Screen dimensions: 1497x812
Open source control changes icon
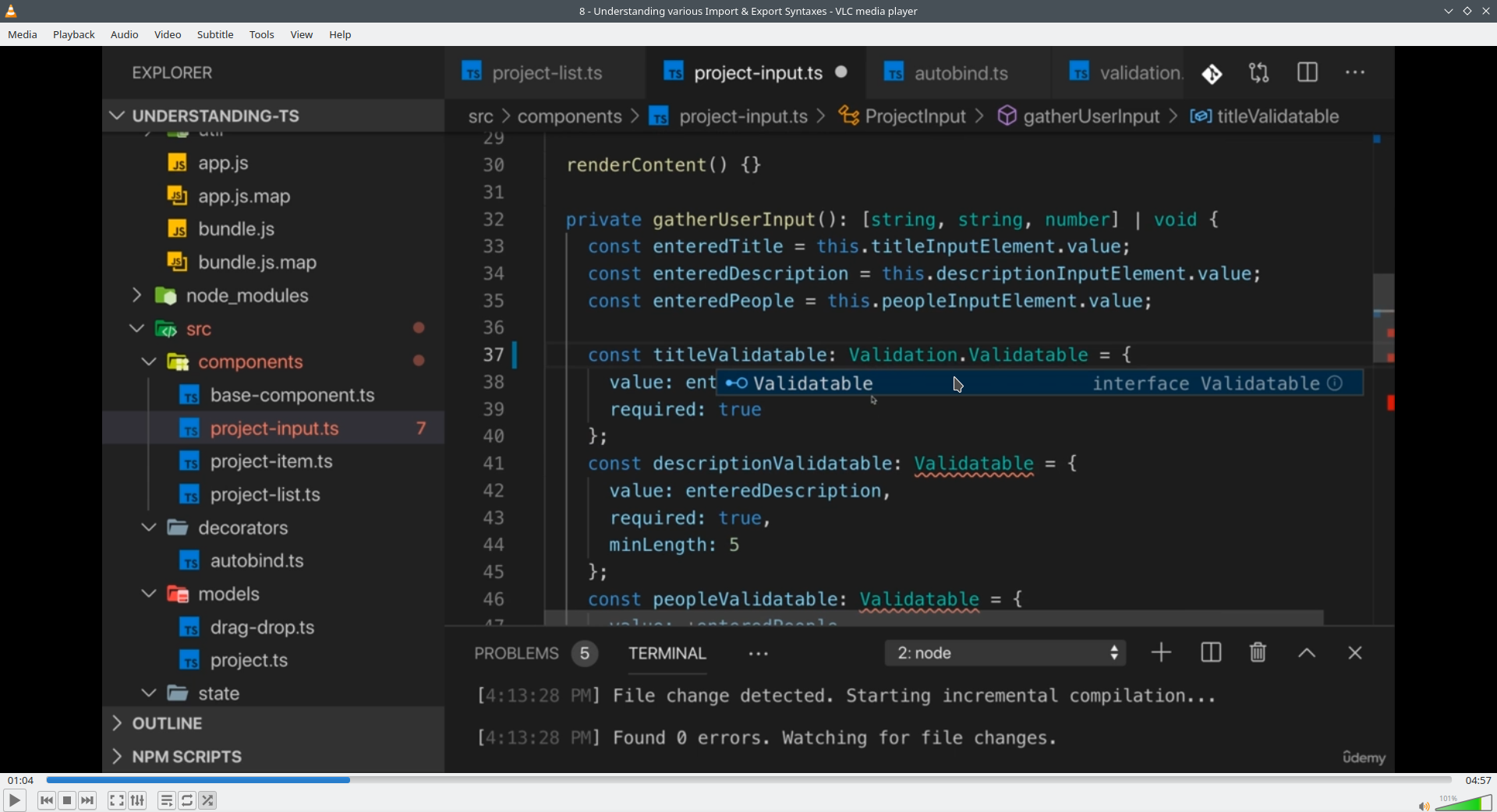(1212, 73)
